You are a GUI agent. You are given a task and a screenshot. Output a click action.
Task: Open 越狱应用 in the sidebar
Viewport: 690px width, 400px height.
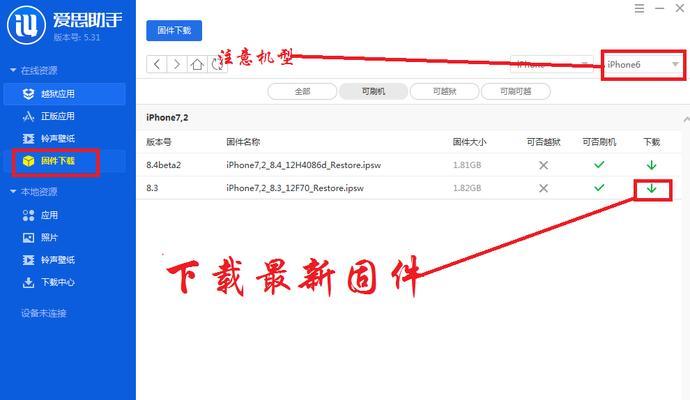[x=64, y=94]
